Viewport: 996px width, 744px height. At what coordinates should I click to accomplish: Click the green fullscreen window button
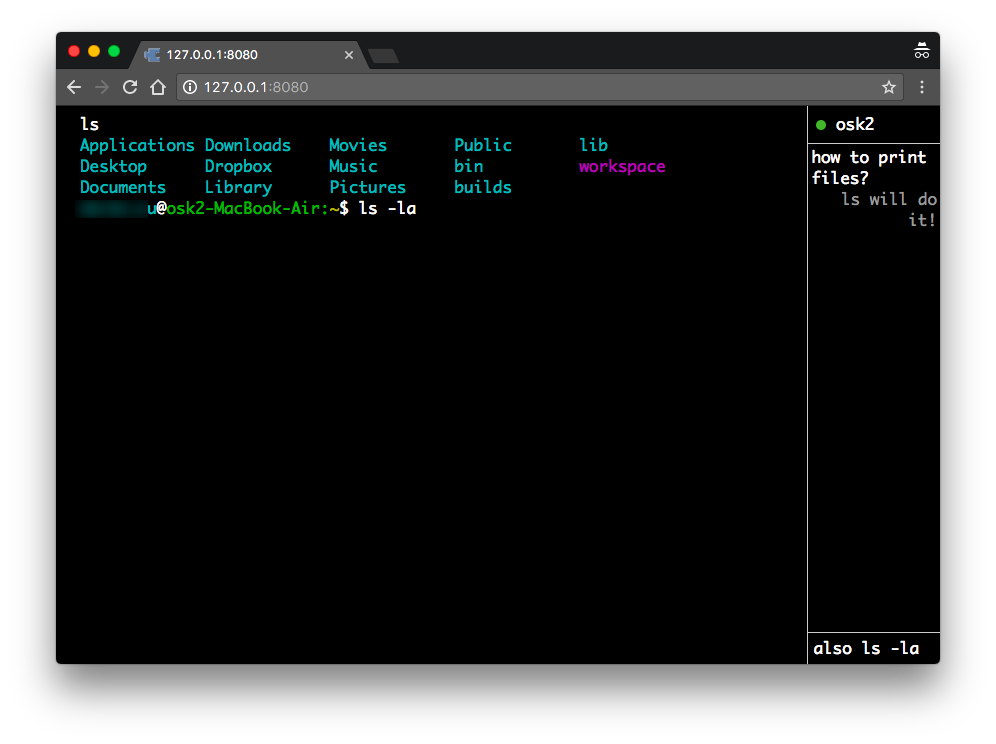coord(114,51)
